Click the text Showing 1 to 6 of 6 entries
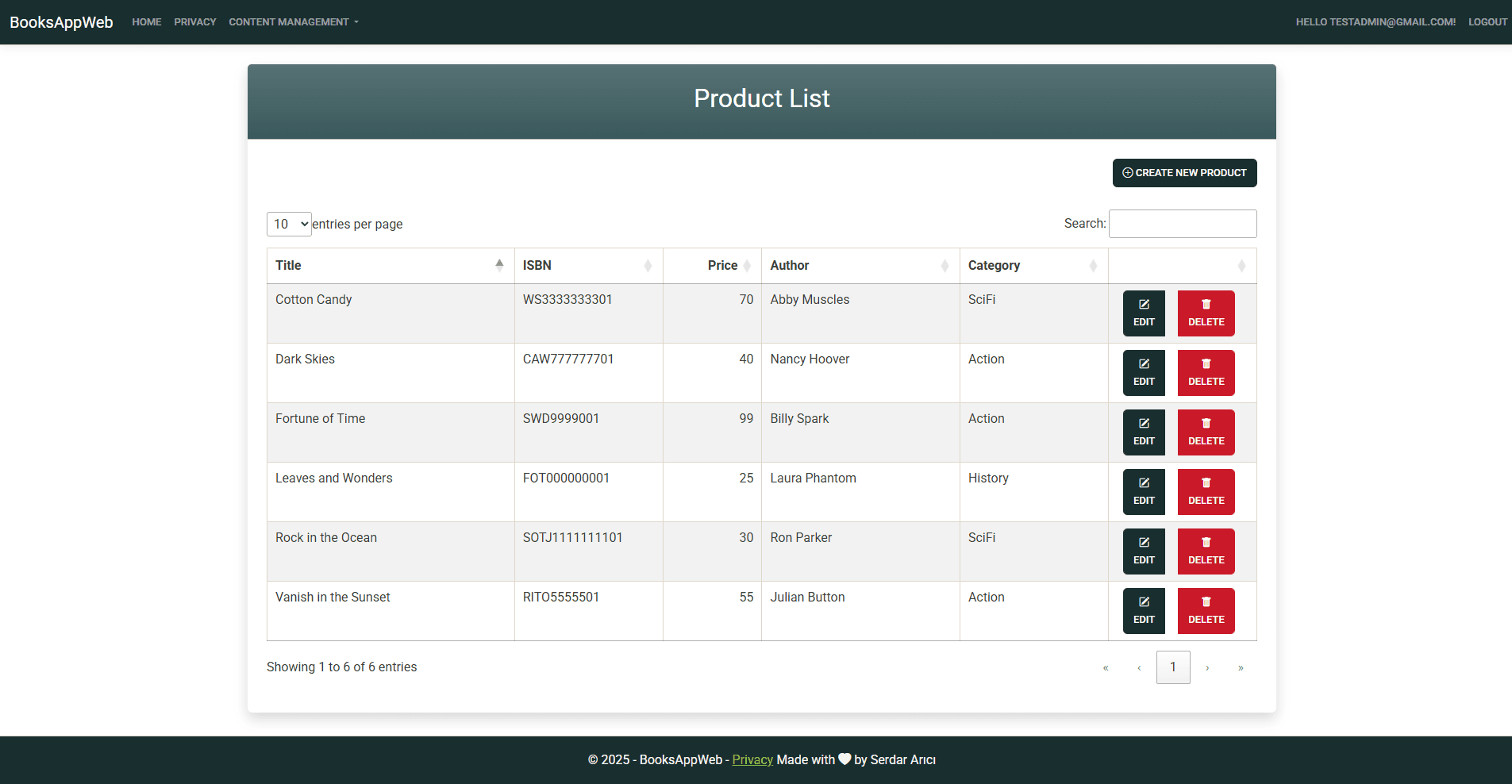This screenshot has width=1512, height=784. point(341,667)
